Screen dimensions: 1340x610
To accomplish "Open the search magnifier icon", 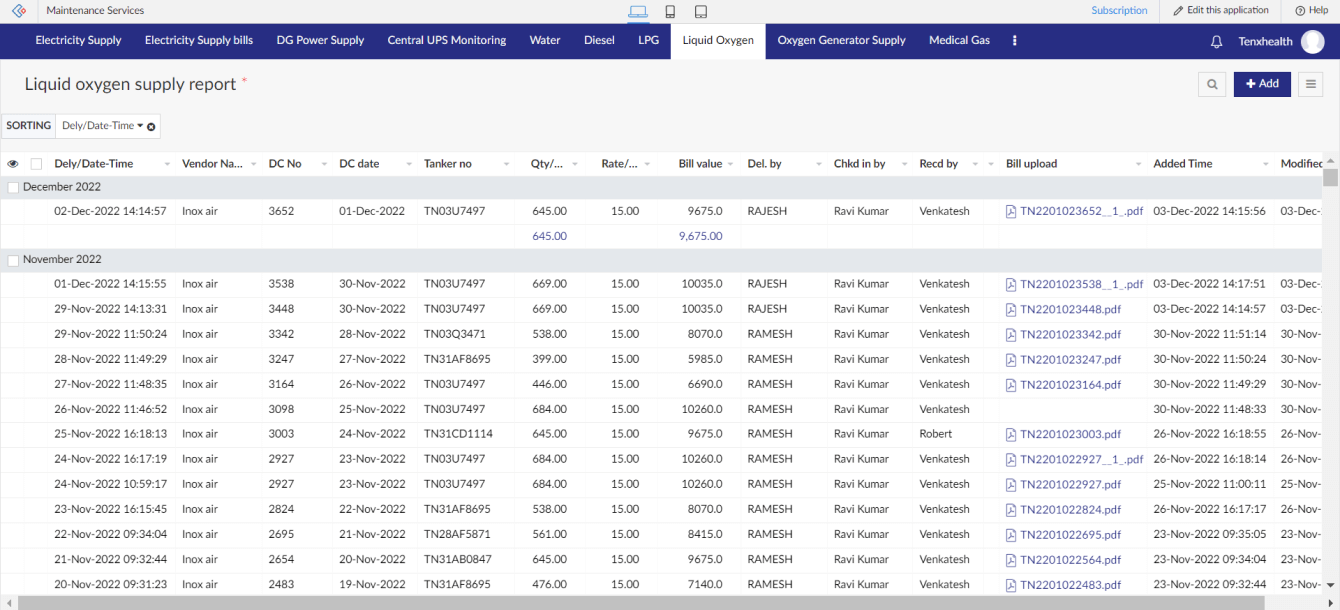I will click(1212, 85).
